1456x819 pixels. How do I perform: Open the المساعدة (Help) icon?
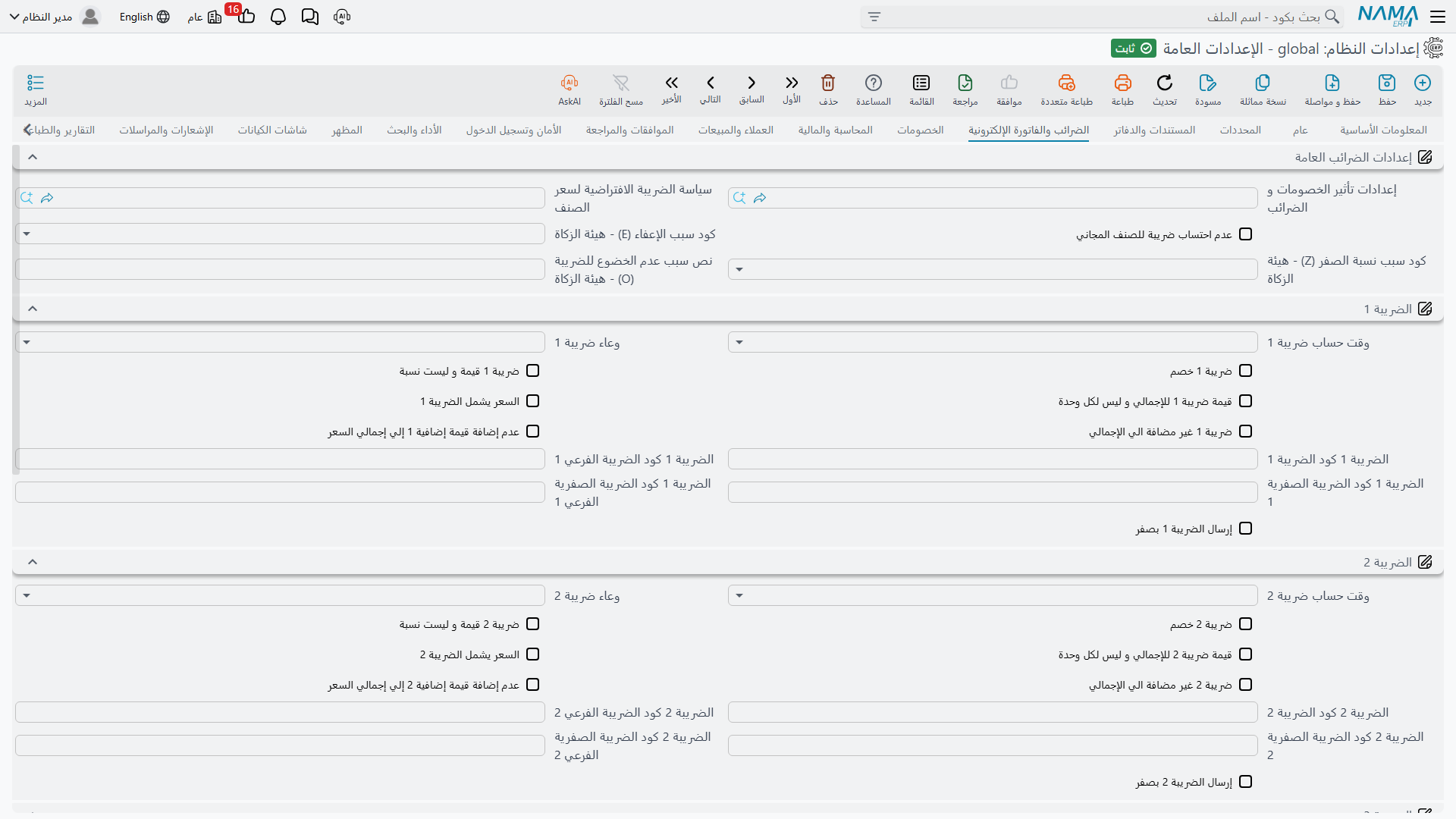pos(874,83)
